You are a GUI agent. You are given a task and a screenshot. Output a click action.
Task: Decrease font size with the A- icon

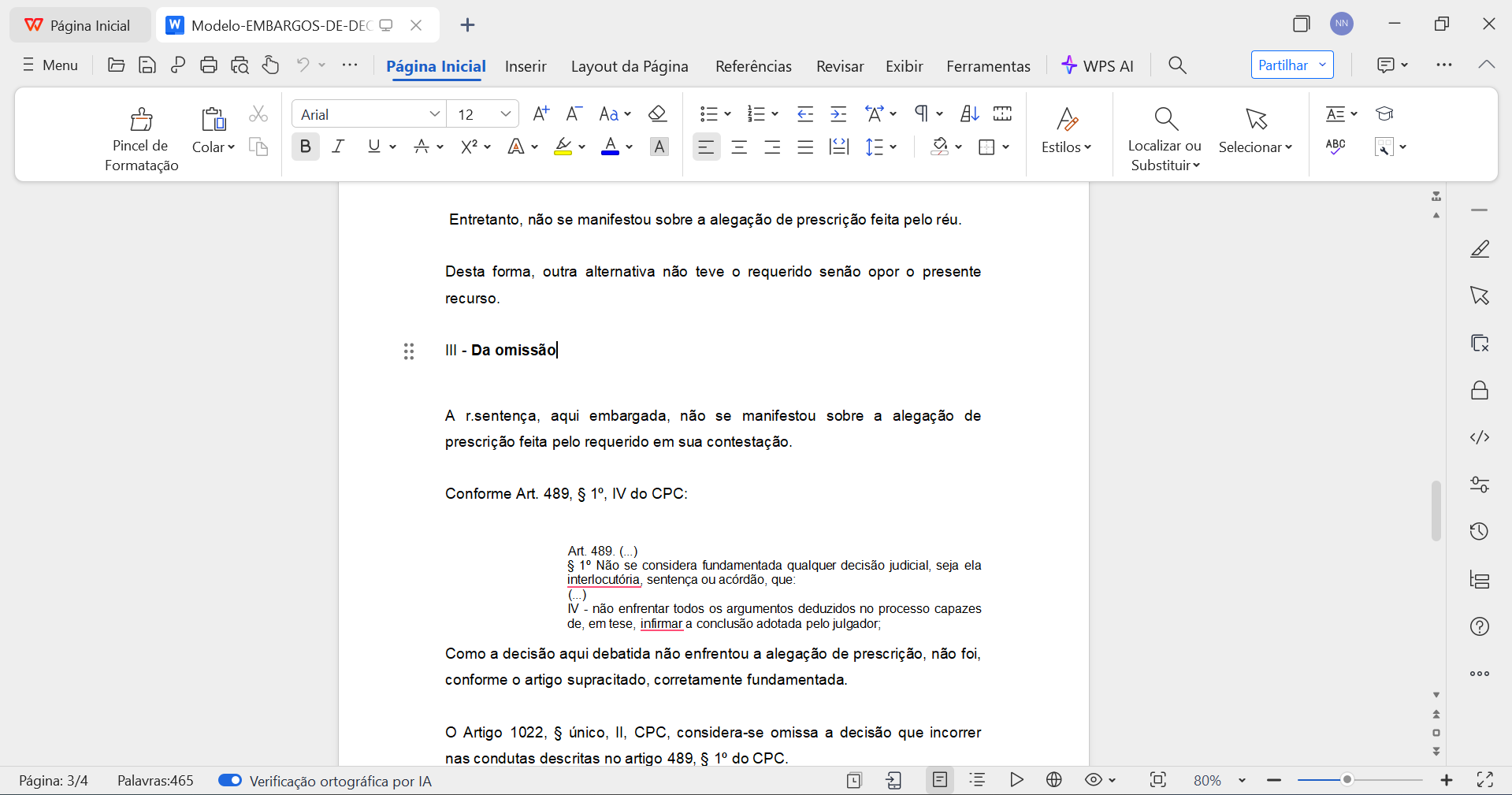[574, 114]
